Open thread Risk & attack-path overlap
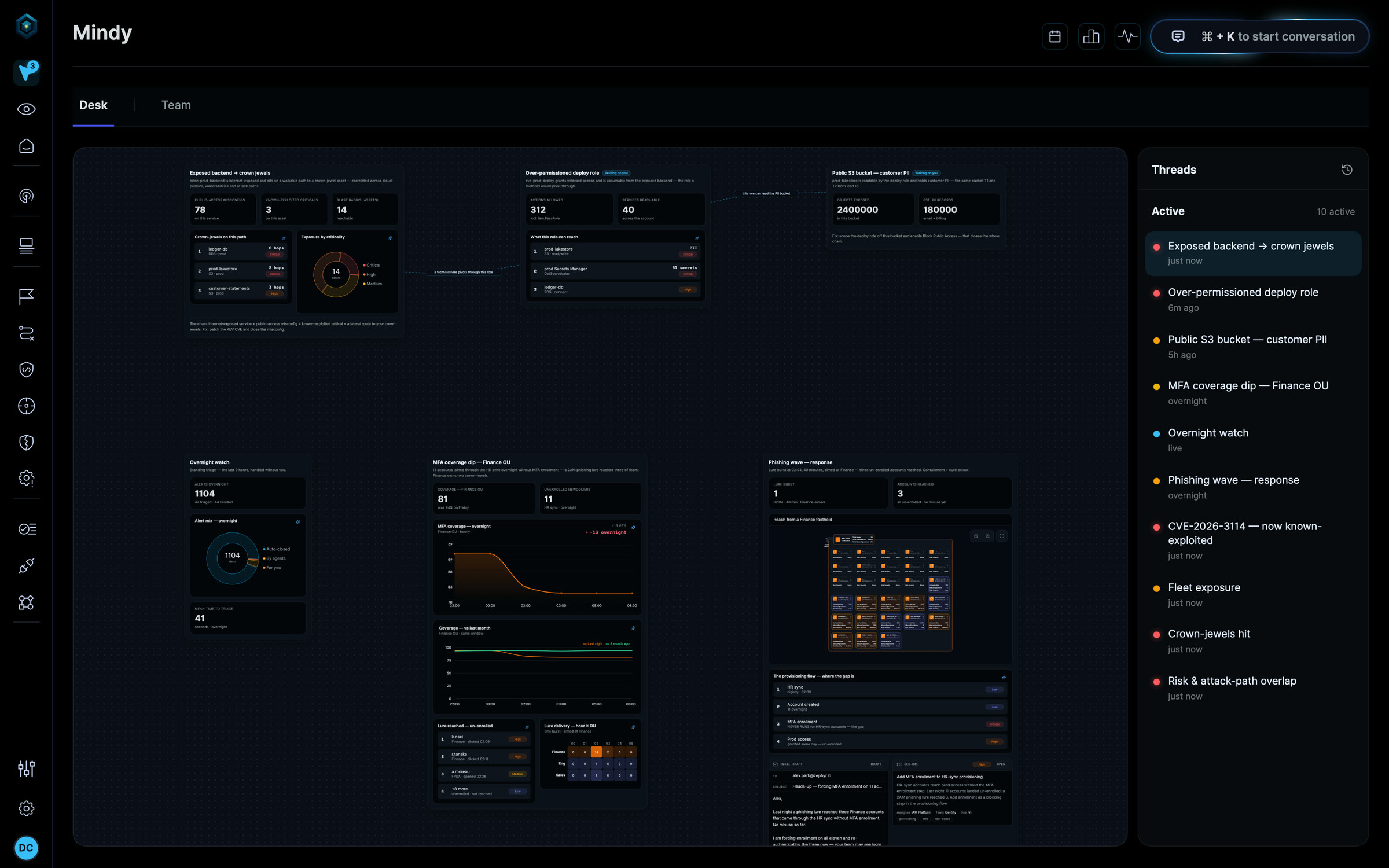This screenshot has height=868, width=1389. [x=1253, y=688]
